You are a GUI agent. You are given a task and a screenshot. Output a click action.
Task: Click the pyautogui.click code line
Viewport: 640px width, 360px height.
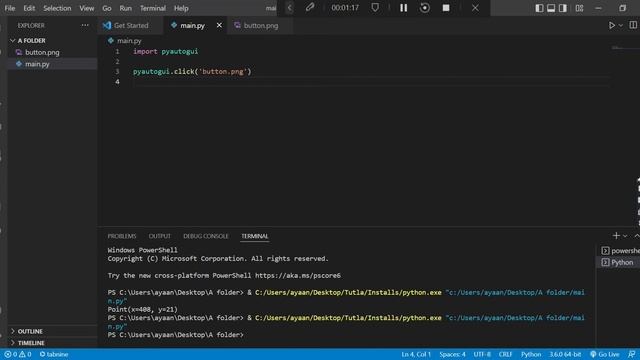point(192,72)
